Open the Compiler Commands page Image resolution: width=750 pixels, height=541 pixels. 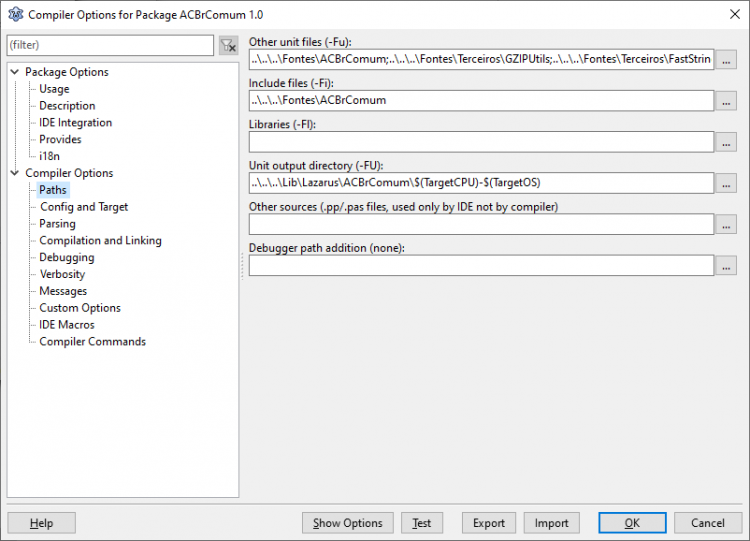pos(92,342)
